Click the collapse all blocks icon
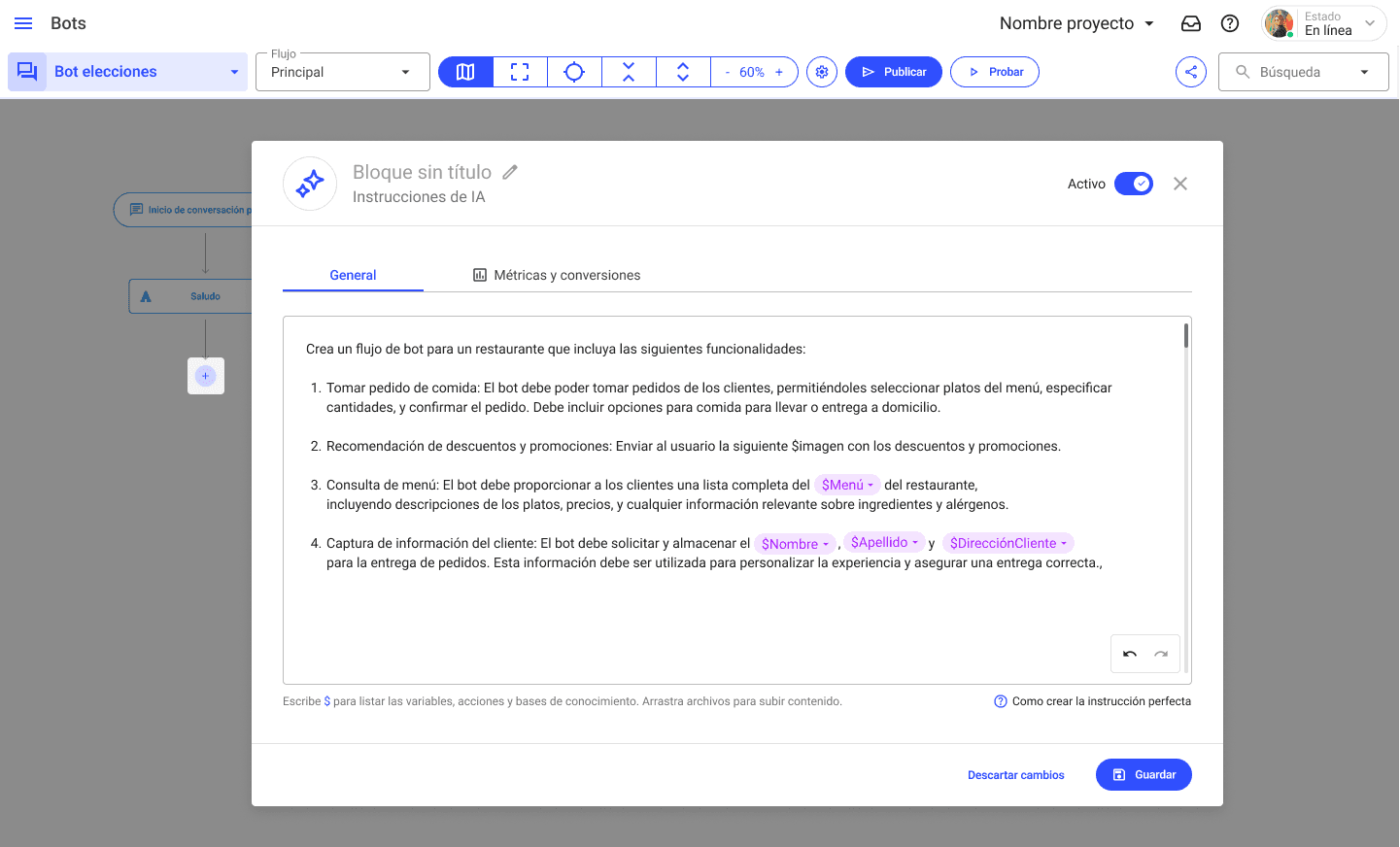This screenshot has height=847, width=1400. coord(629,72)
